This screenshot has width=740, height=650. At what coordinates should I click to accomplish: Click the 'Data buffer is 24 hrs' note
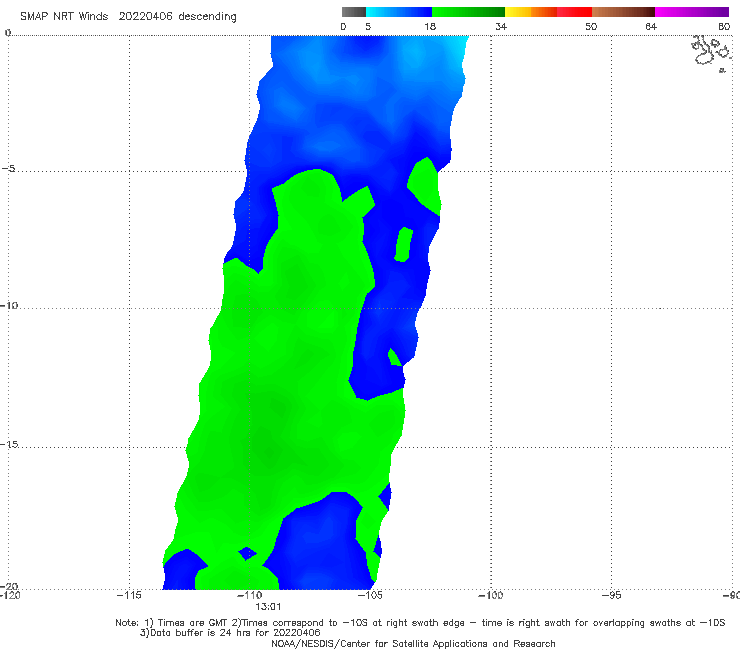[x=230, y=633]
